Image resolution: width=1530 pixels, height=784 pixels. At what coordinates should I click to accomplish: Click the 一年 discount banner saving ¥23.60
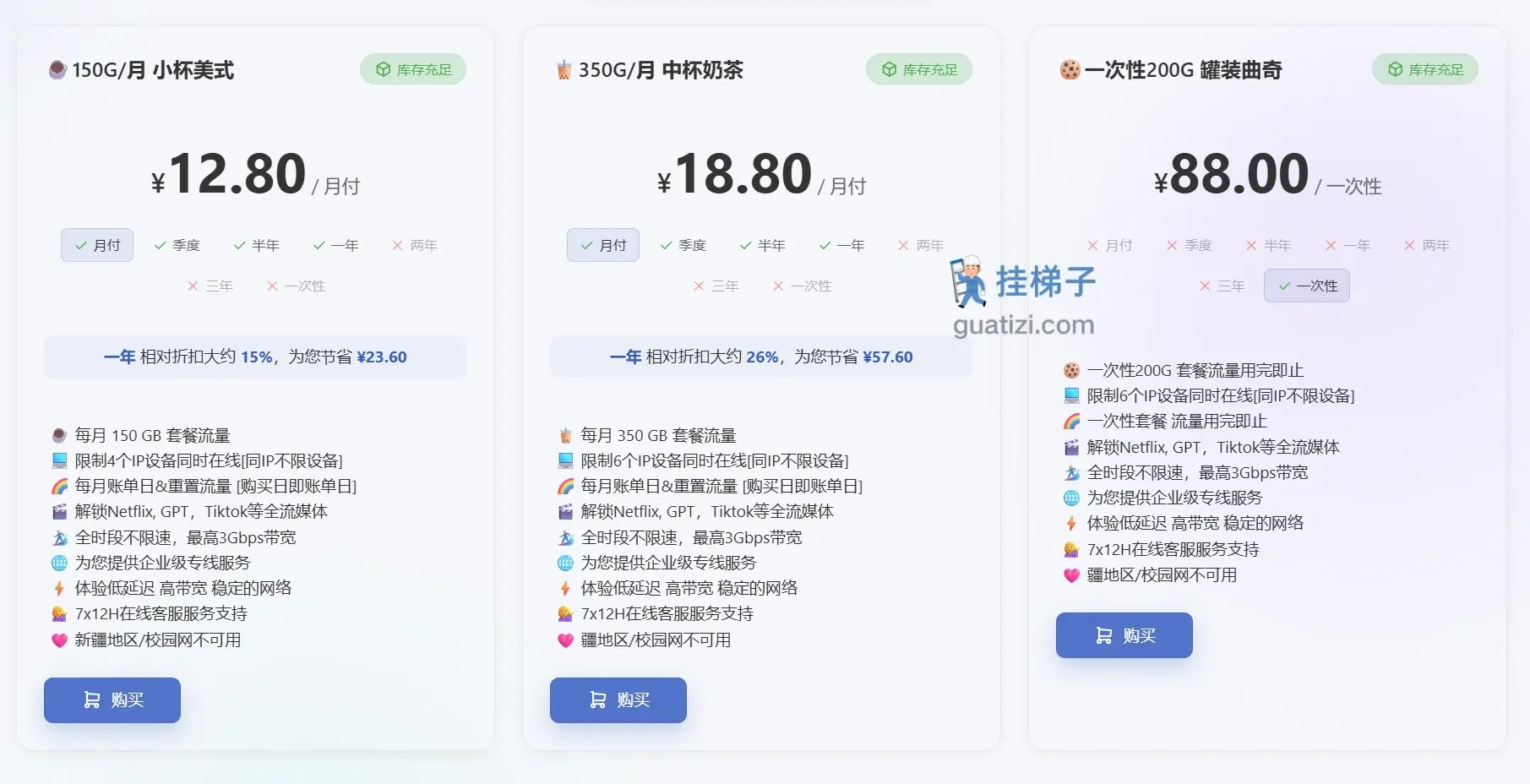coord(255,357)
